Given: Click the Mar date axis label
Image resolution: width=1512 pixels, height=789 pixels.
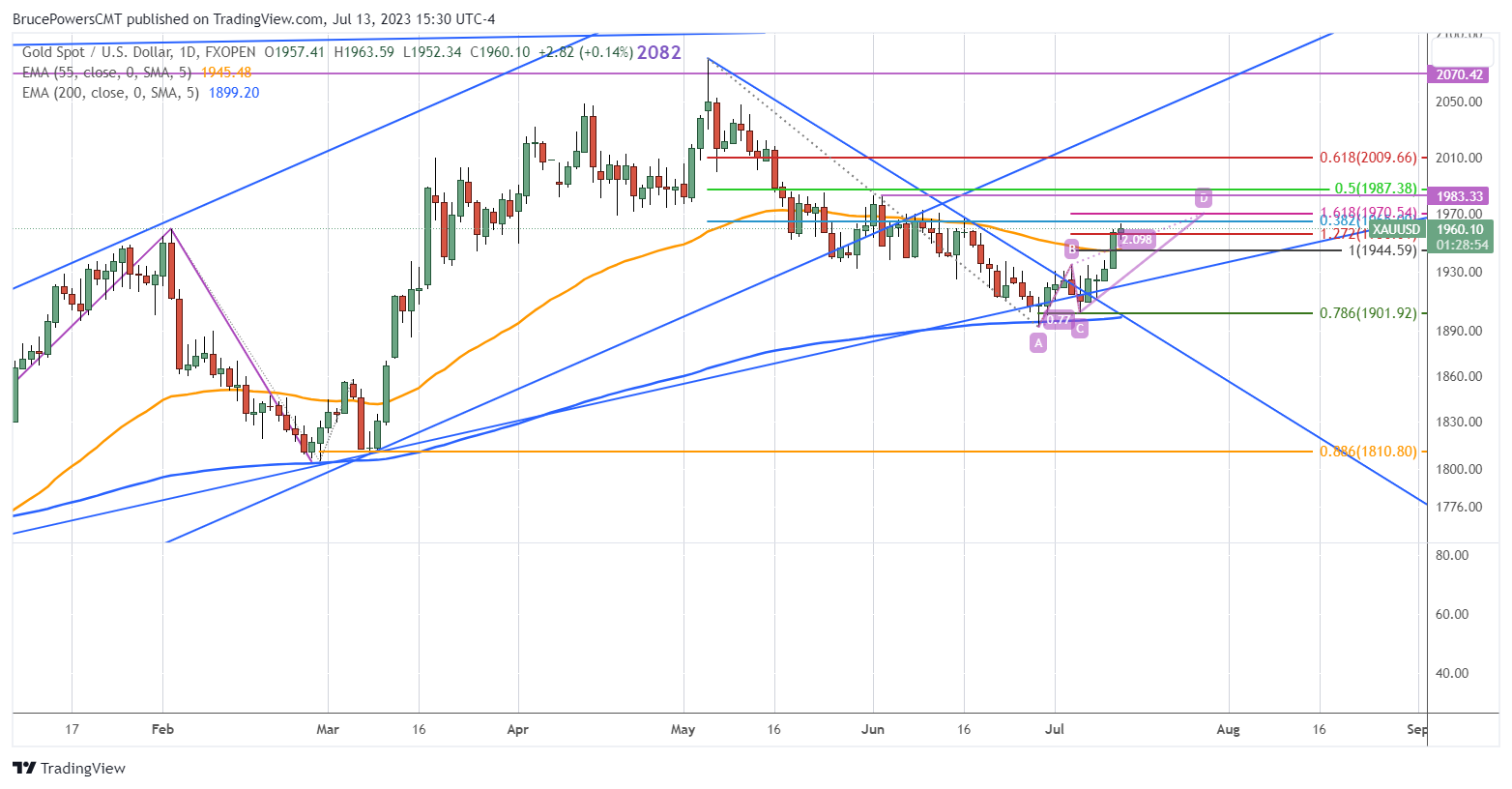Looking at the screenshot, I should click(x=328, y=729).
